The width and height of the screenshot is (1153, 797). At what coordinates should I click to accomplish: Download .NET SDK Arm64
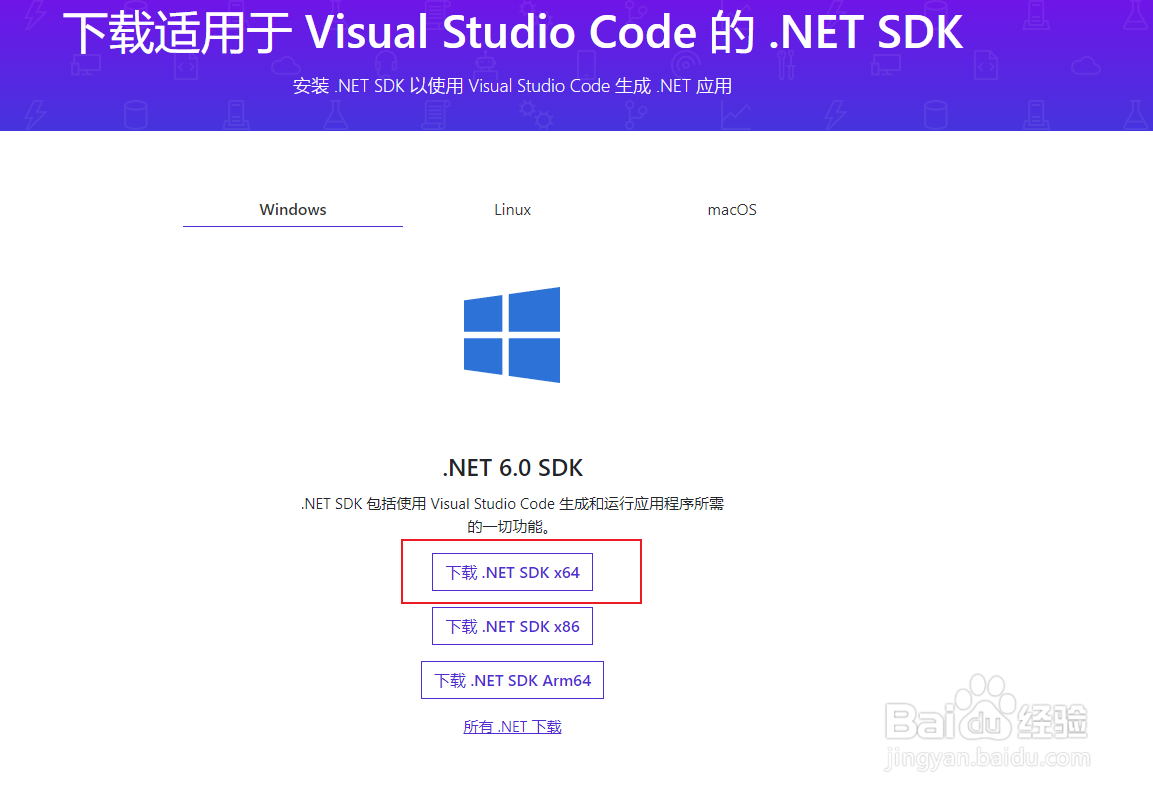(513, 680)
